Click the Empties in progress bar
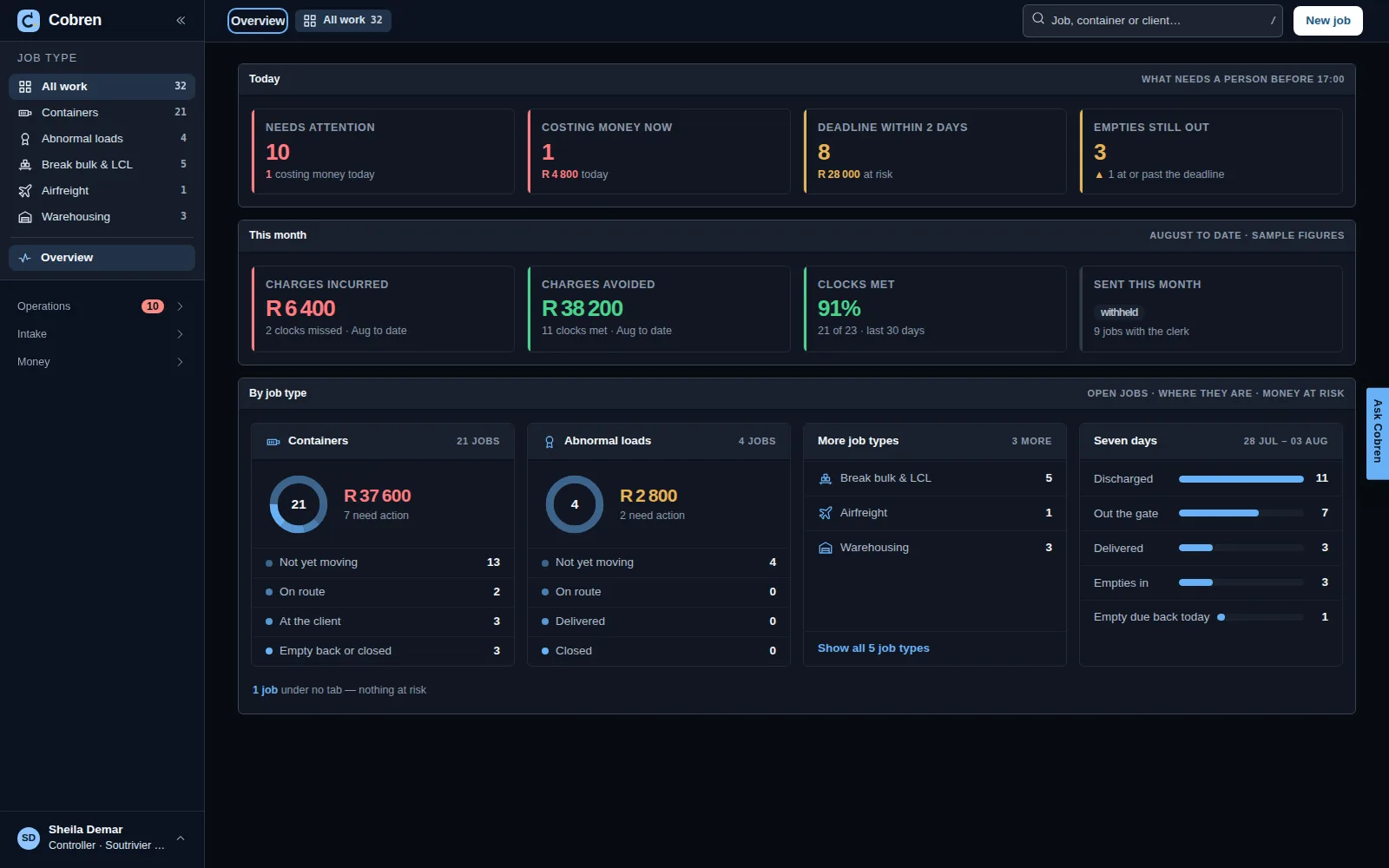1389x868 pixels. 1241,582
